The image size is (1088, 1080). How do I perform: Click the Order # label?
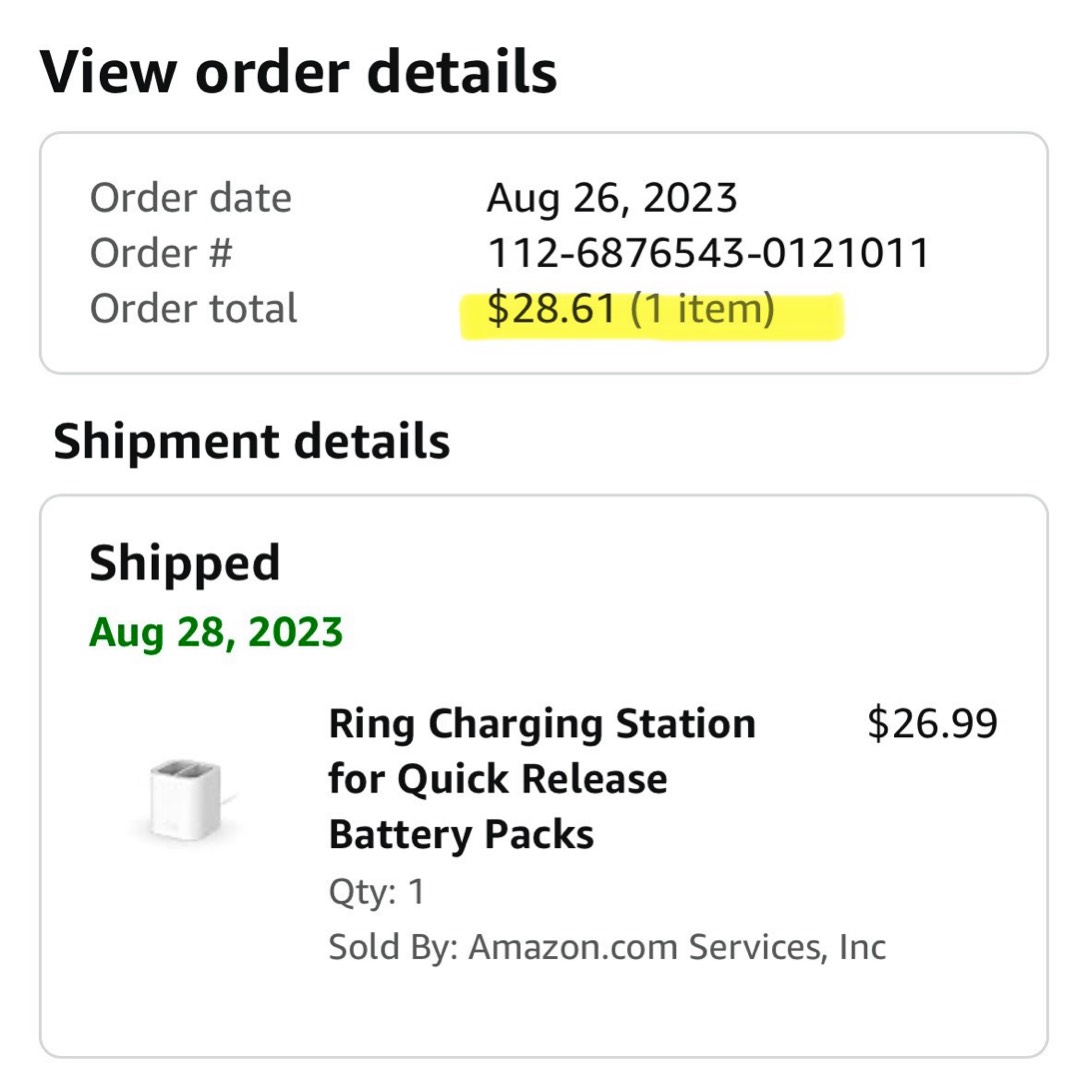[x=161, y=253]
